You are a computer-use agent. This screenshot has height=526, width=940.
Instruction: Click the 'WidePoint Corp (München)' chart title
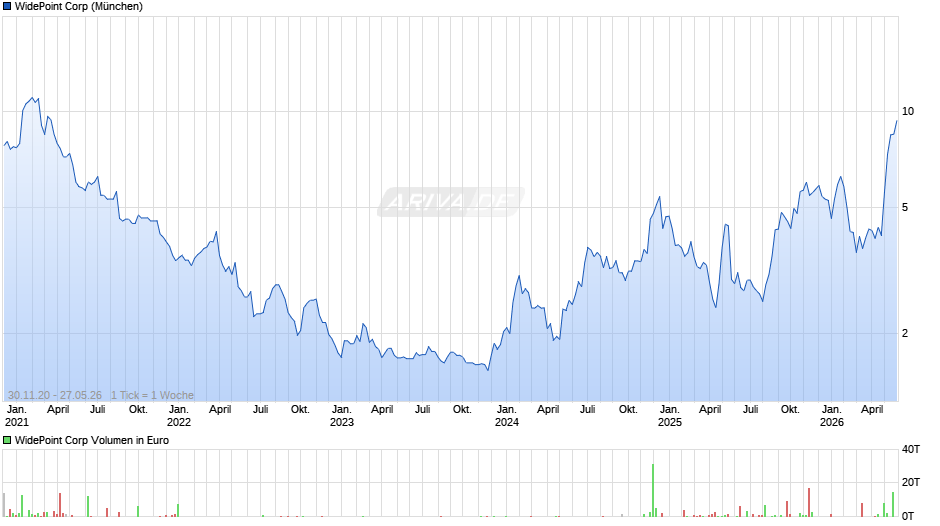point(79,7)
